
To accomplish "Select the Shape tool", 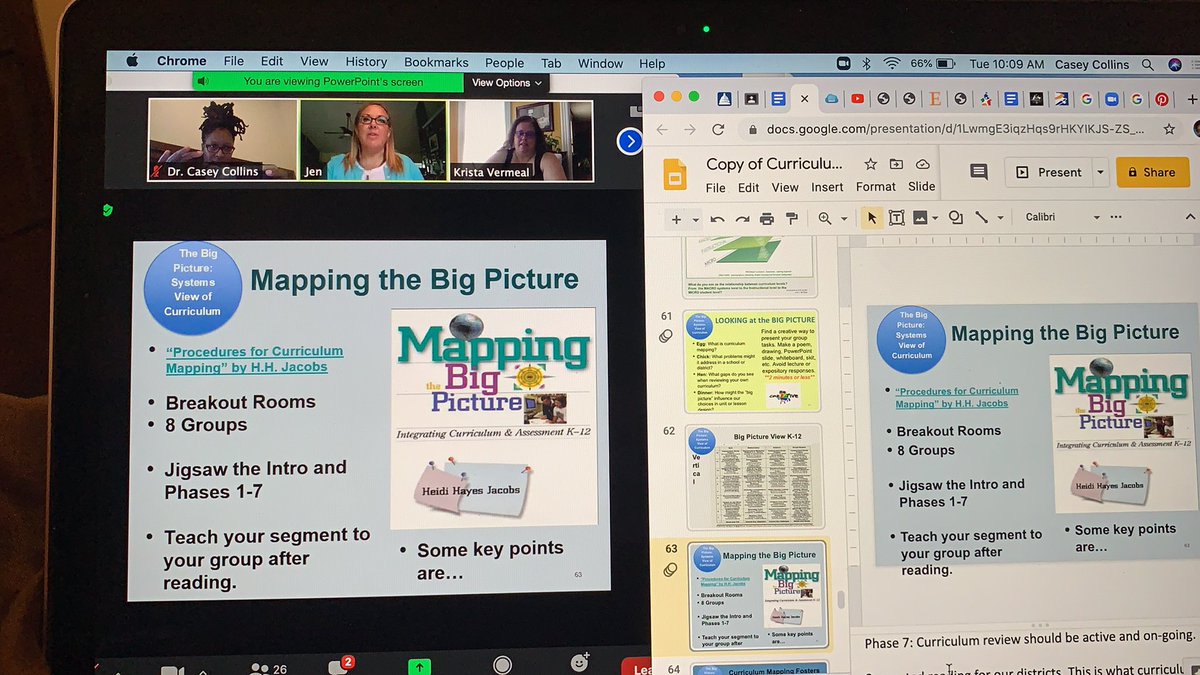I will pos(956,217).
